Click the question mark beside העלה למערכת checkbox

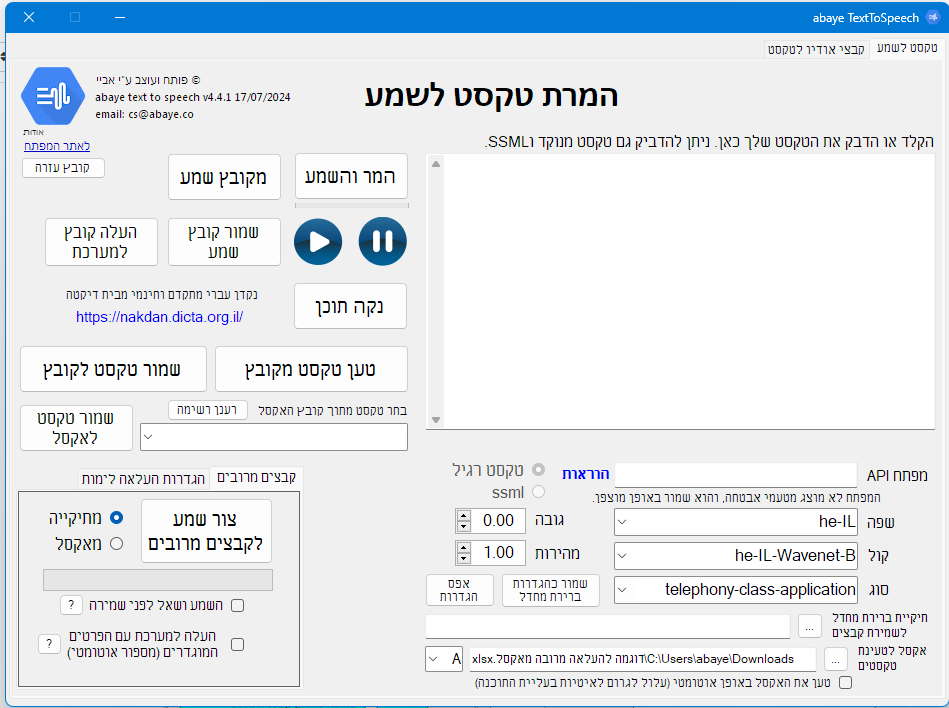pyautogui.click(x=48, y=644)
